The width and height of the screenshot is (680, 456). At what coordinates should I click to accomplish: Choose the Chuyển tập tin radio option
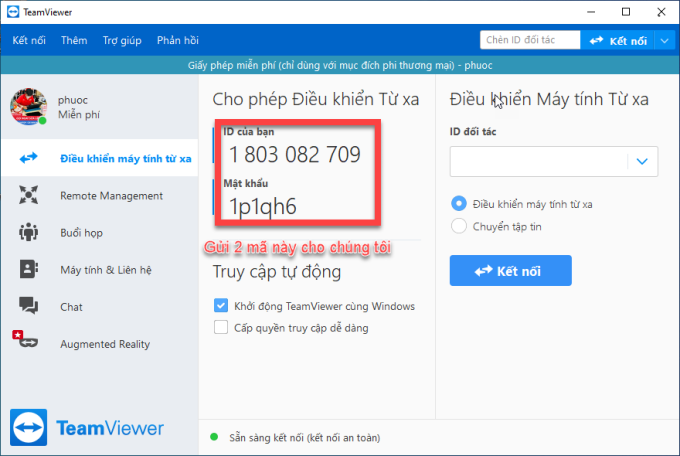coord(459,226)
